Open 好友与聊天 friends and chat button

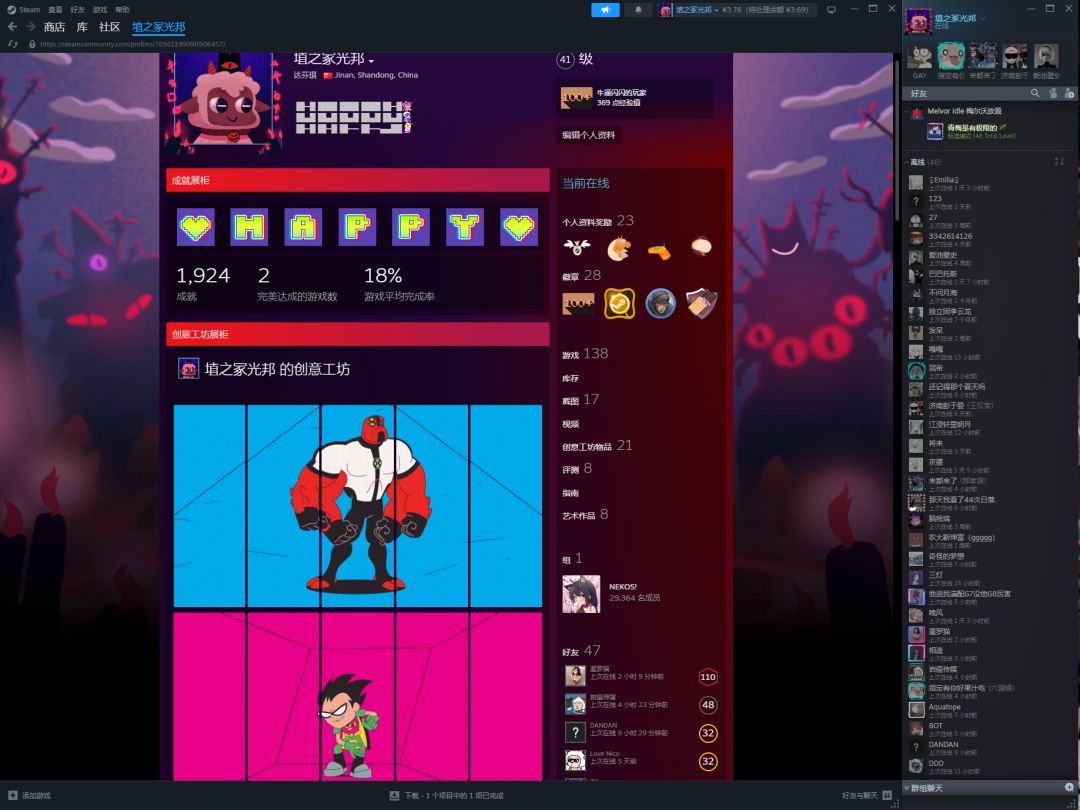pos(866,796)
